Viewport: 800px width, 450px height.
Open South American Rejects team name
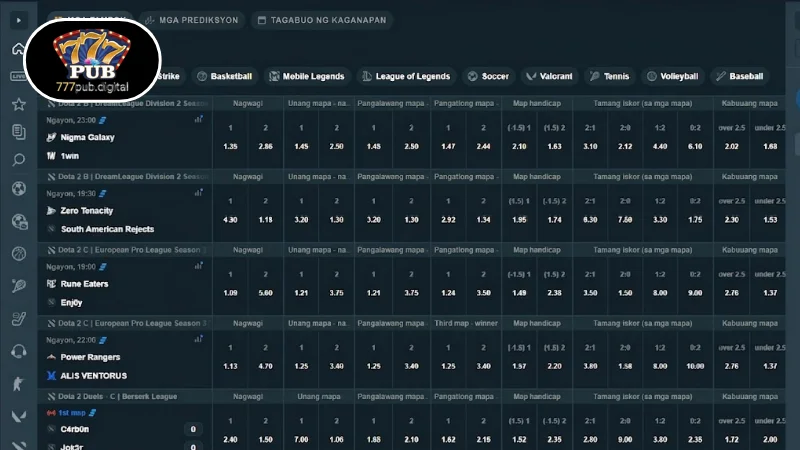[108, 229]
